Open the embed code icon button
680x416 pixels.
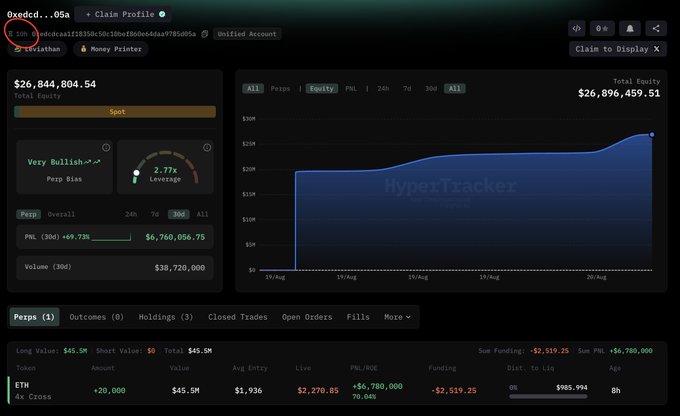(576, 29)
